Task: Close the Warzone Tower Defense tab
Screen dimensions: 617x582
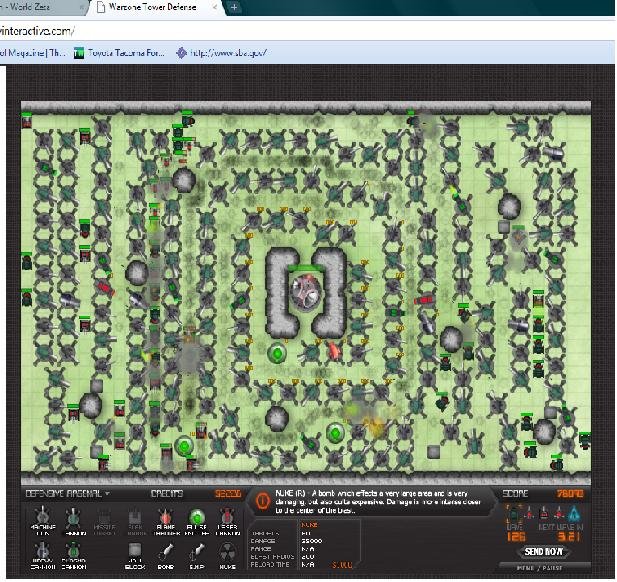Action: tap(215, 7)
